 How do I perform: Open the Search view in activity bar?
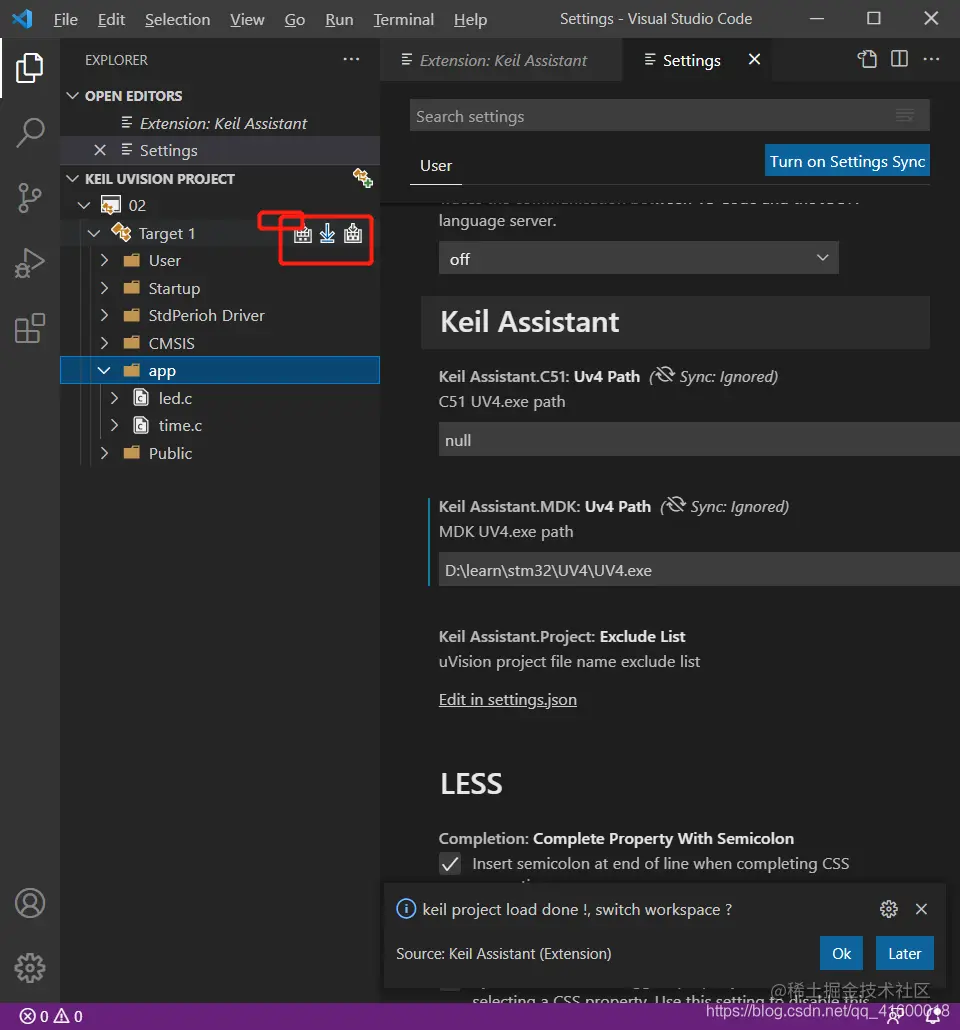[x=30, y=133]
